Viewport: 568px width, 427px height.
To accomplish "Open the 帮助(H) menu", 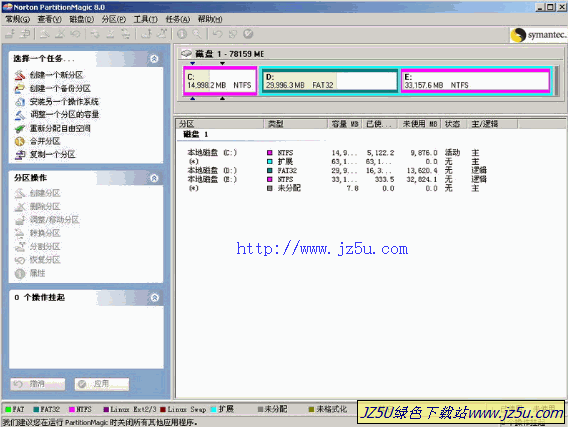I will click(210, 19).
